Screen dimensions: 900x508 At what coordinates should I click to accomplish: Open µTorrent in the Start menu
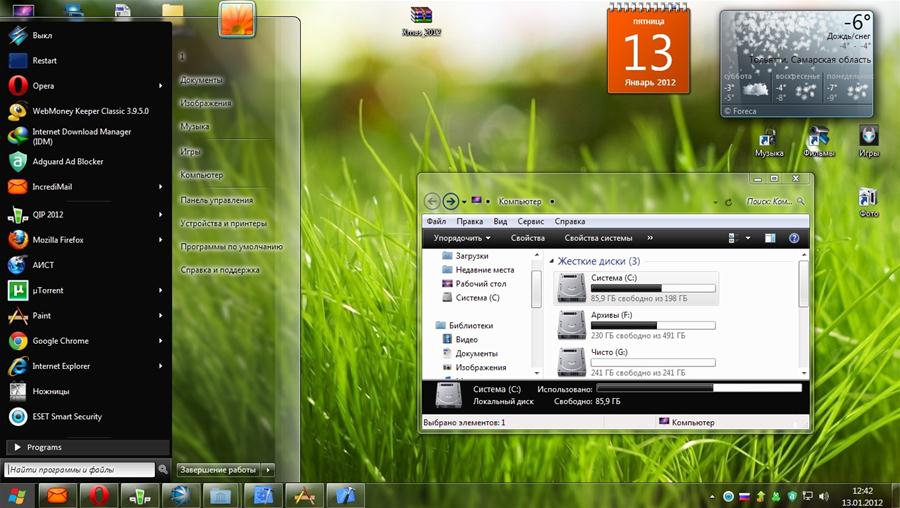(49, 290)
